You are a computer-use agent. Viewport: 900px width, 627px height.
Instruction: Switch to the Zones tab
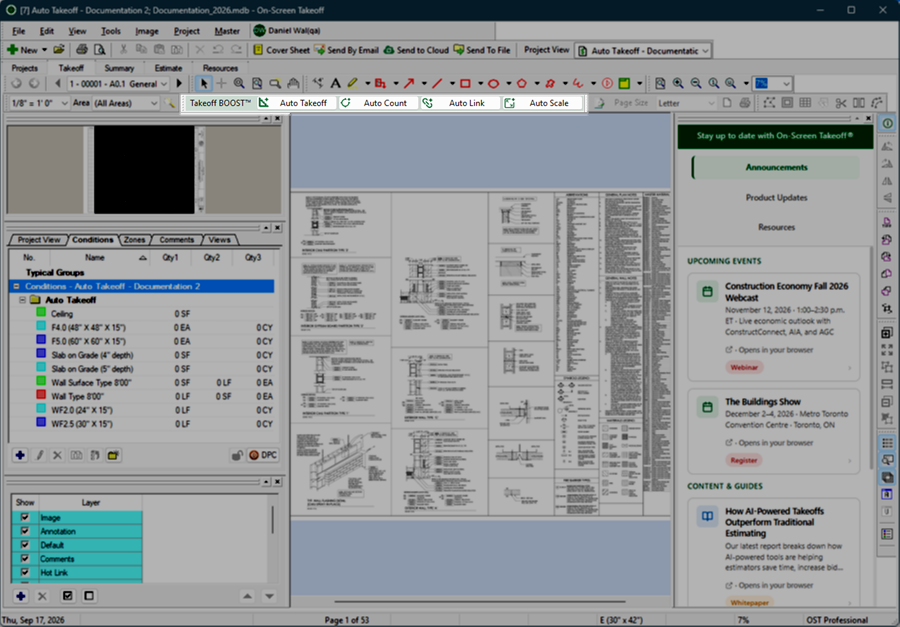134,239
